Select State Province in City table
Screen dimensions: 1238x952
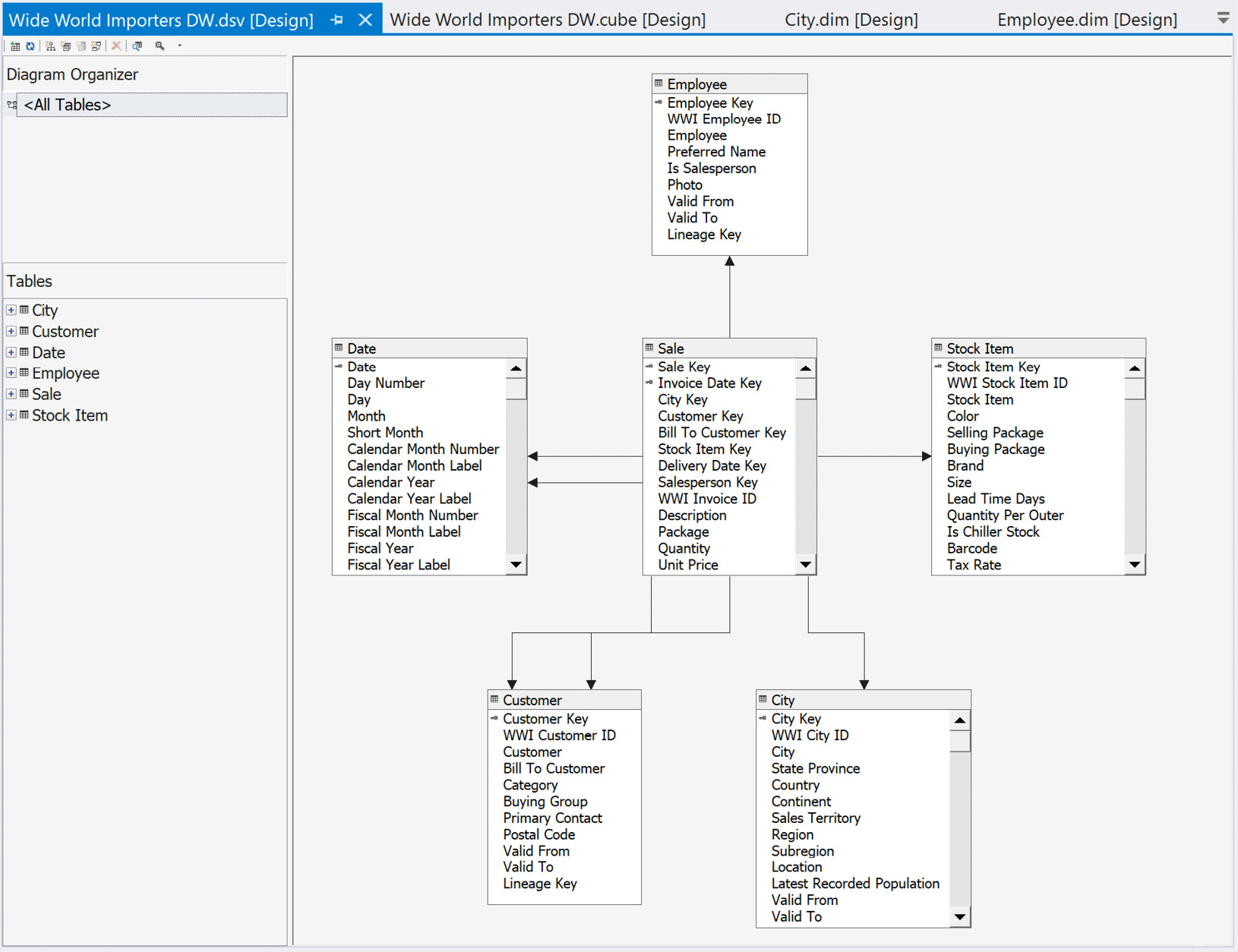point(816,769)
